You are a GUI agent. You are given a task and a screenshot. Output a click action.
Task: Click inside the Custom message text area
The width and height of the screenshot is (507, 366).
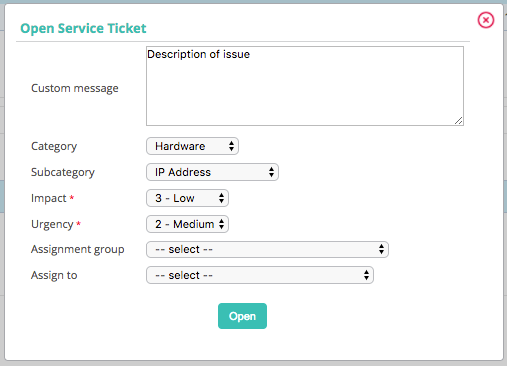tap(305, 86)
